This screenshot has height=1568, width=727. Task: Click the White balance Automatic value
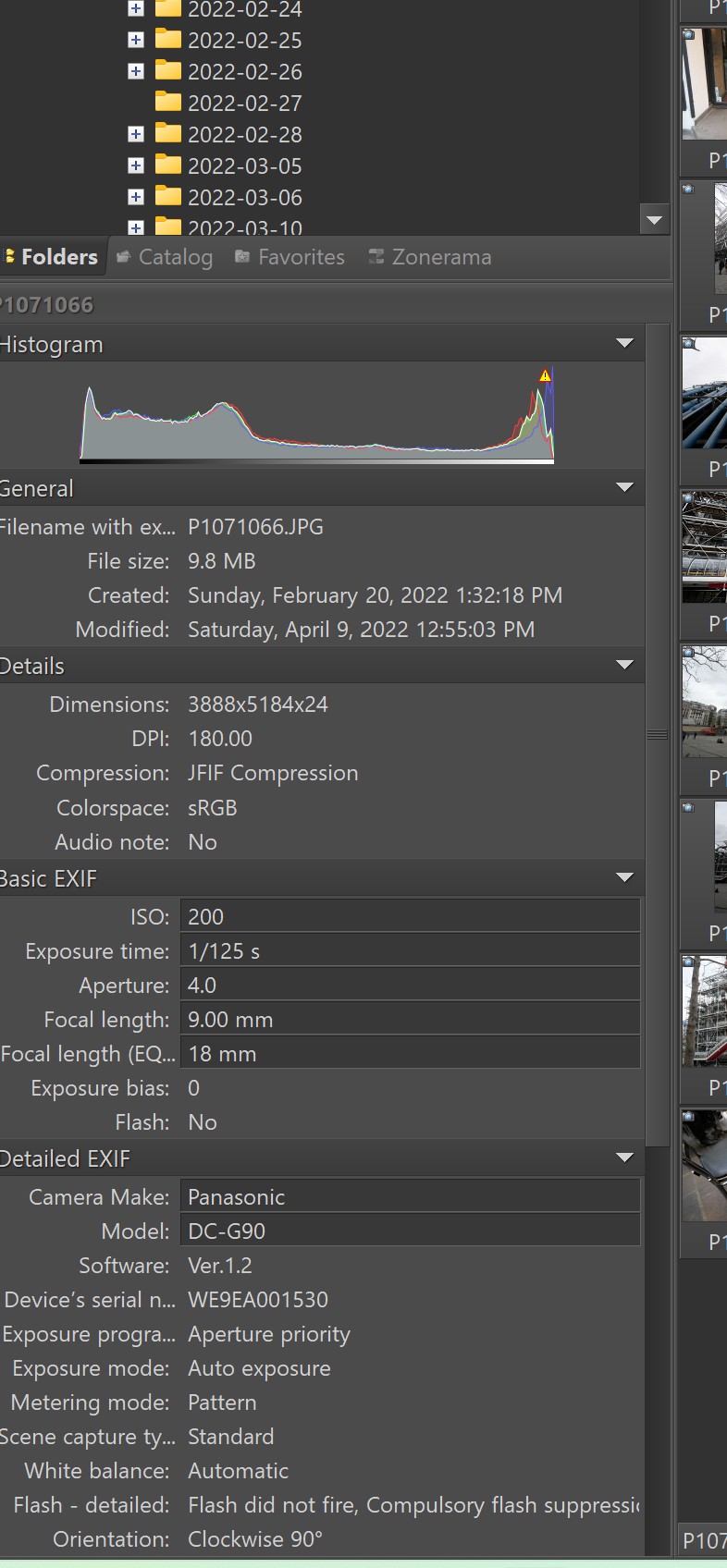tap(238, 1471)
